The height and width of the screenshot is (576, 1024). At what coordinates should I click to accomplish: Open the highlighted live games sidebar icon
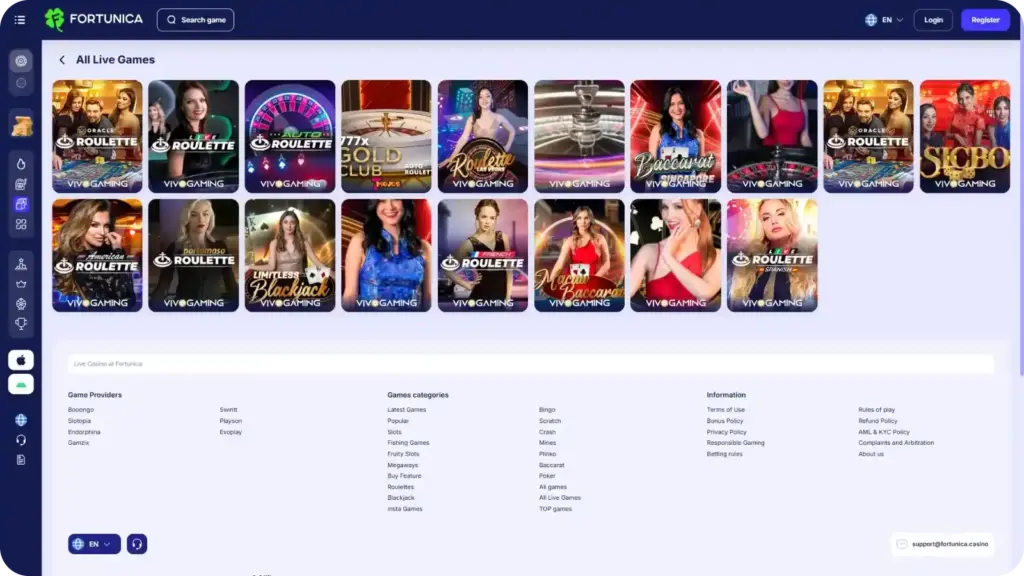[21, 204]
